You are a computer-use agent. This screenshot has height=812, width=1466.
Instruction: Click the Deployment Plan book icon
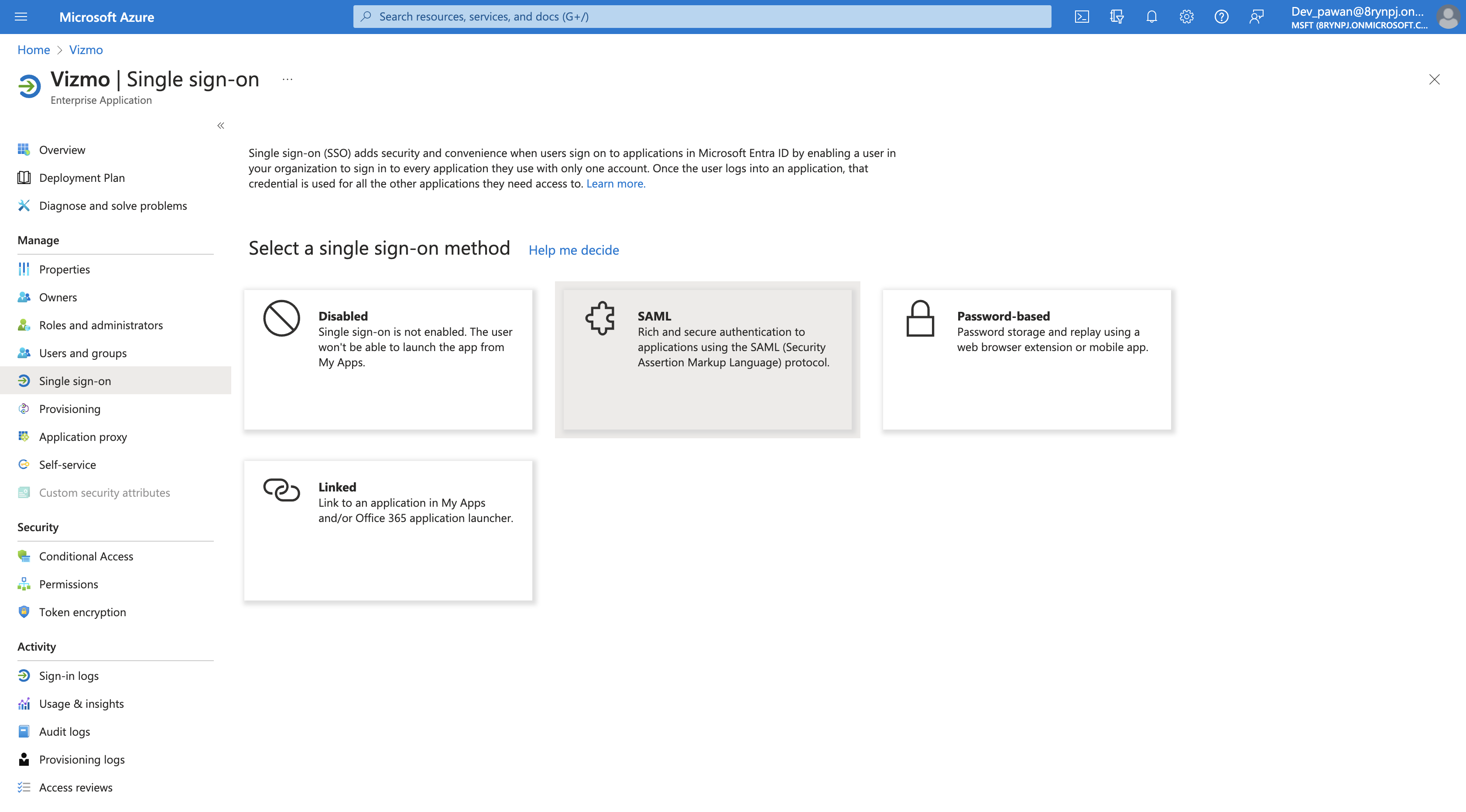pos(23,177)
